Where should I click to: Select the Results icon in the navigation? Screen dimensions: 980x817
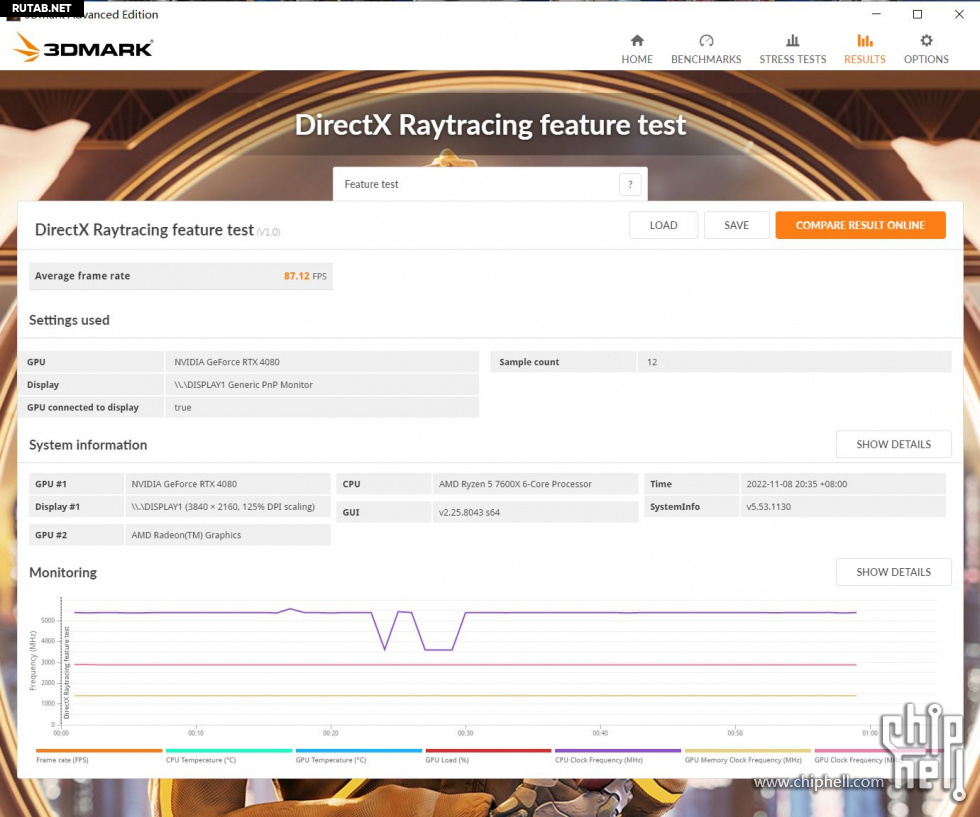[864, 41]
